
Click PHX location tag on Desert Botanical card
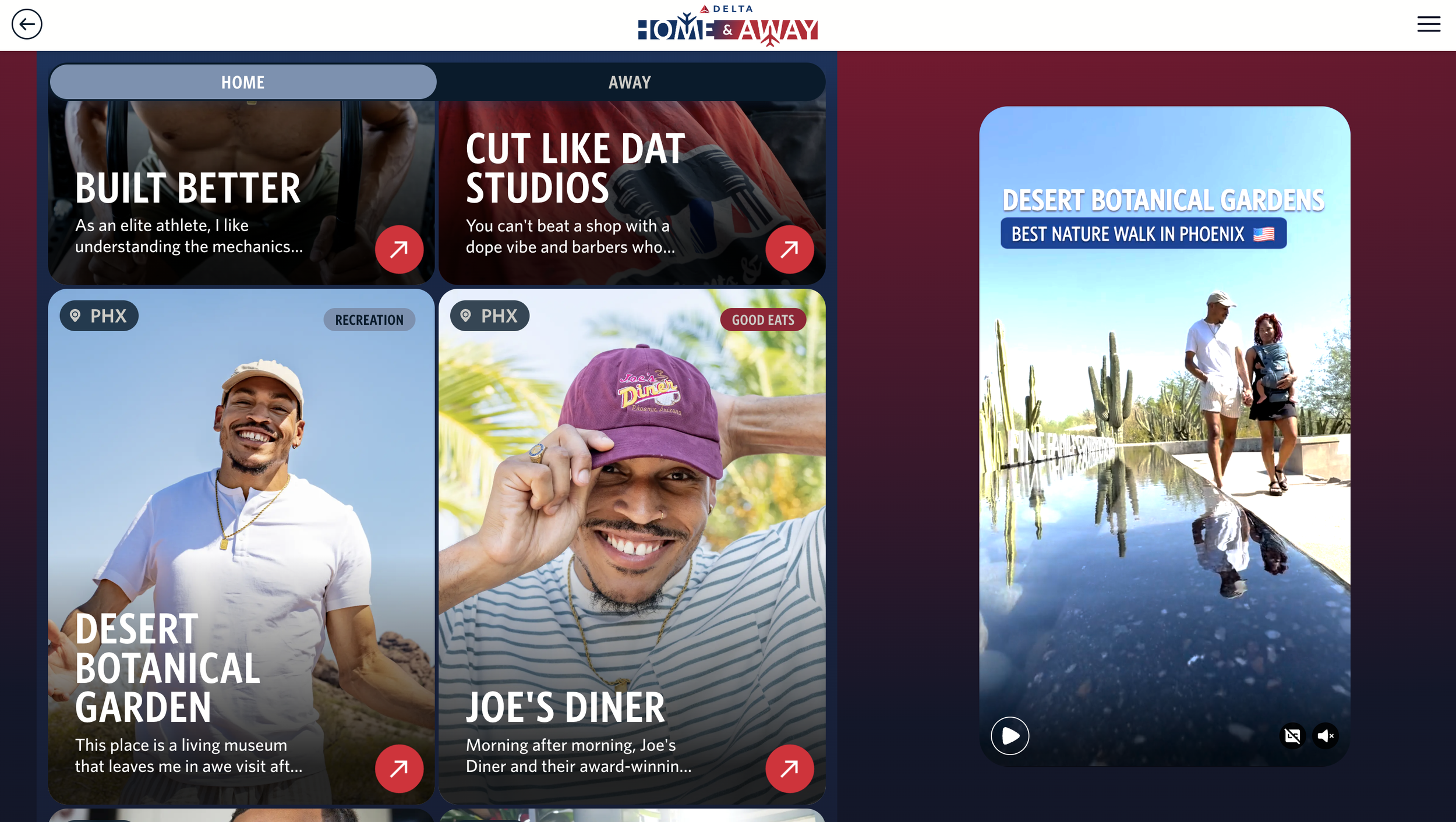(99, 316)
